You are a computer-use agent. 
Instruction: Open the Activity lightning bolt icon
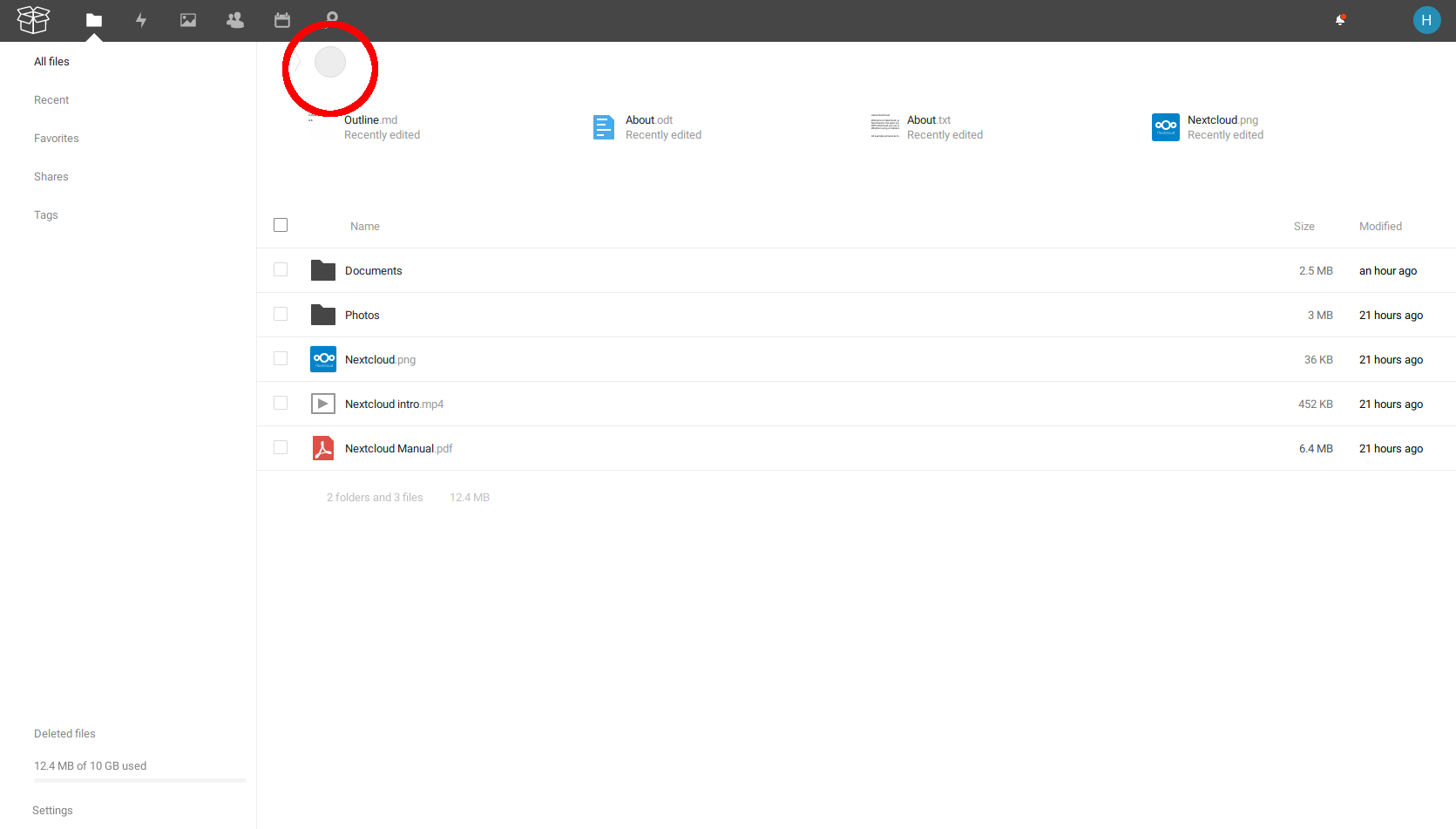[x=141, y=20]
